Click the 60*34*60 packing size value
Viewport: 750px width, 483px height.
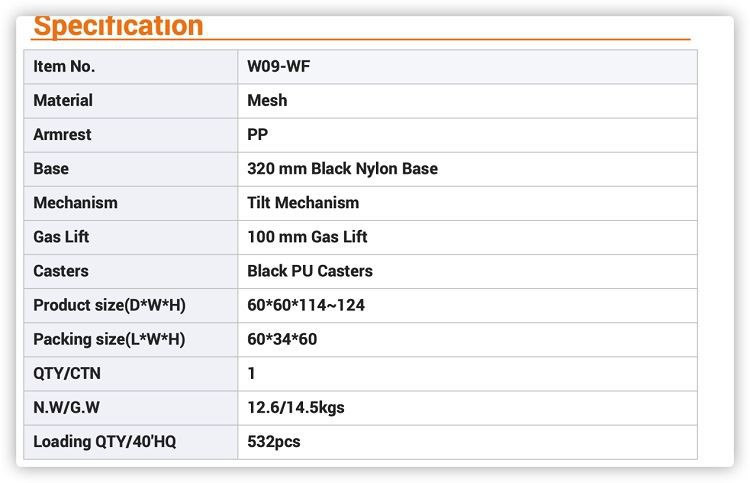click(282, 339)
